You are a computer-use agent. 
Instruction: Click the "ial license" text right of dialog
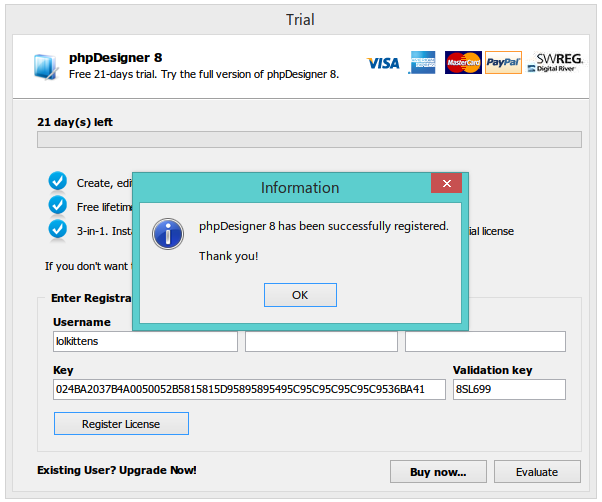click(491, 231)
